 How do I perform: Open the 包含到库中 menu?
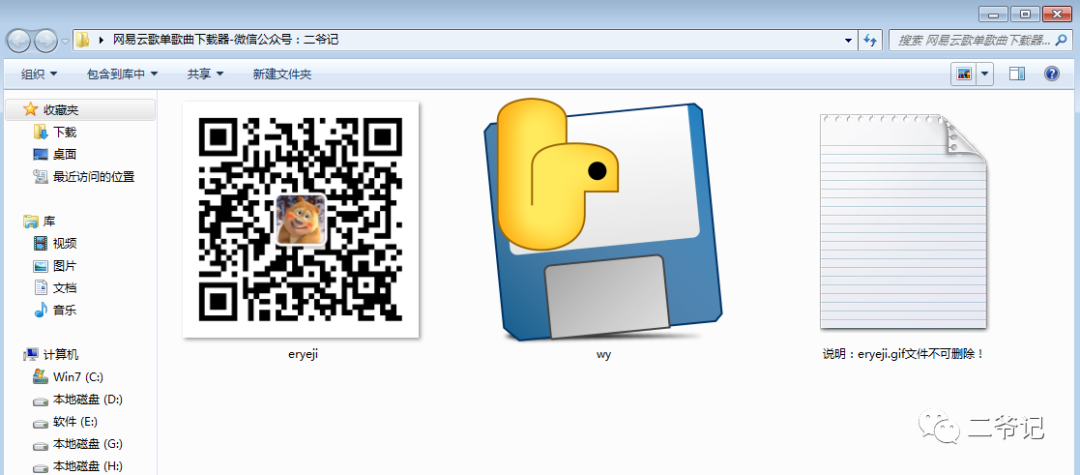[123, 74]
